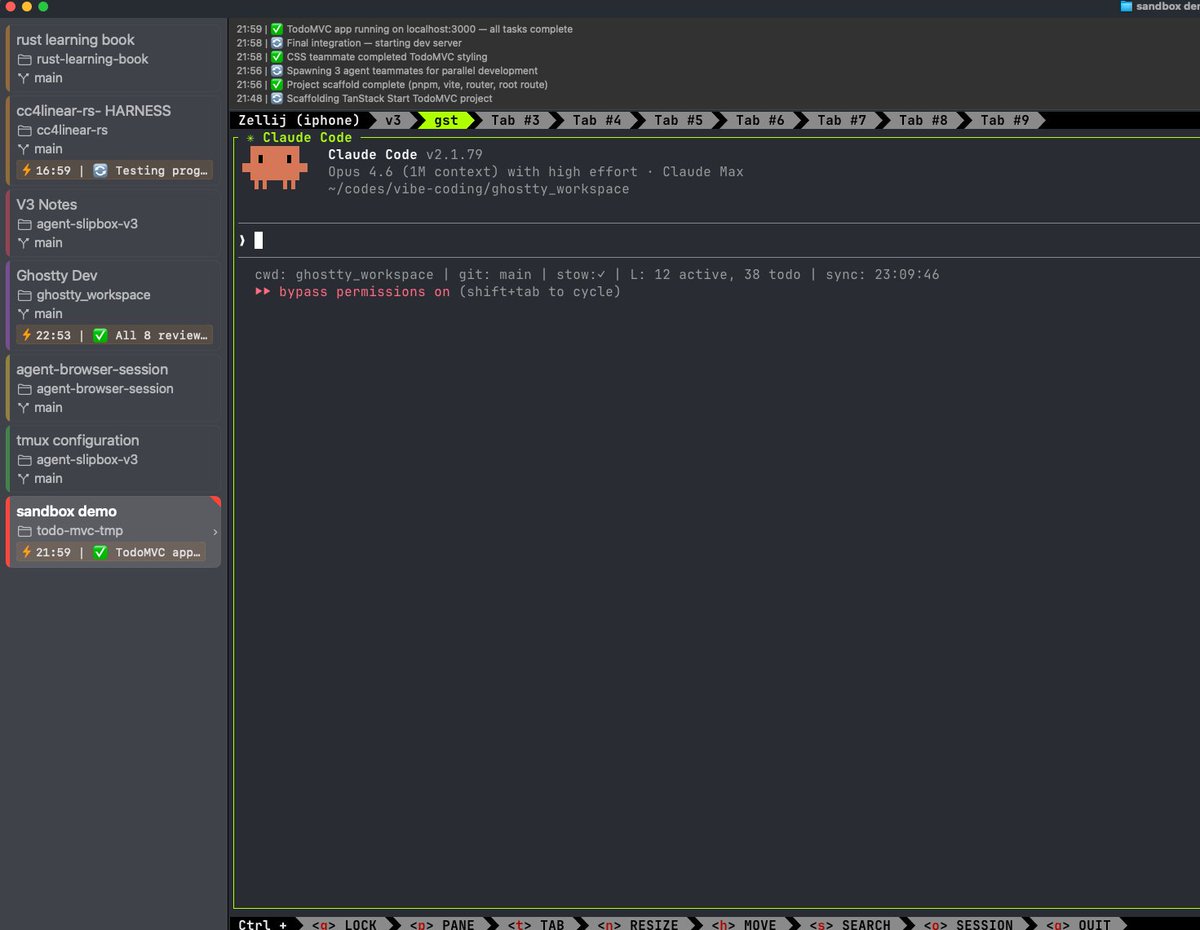Click the folder icon beside cc4linear-rs
Image resolution: width=1200 pixels, height=930 pixels.
pyautogui.click(x=24, y=130)
